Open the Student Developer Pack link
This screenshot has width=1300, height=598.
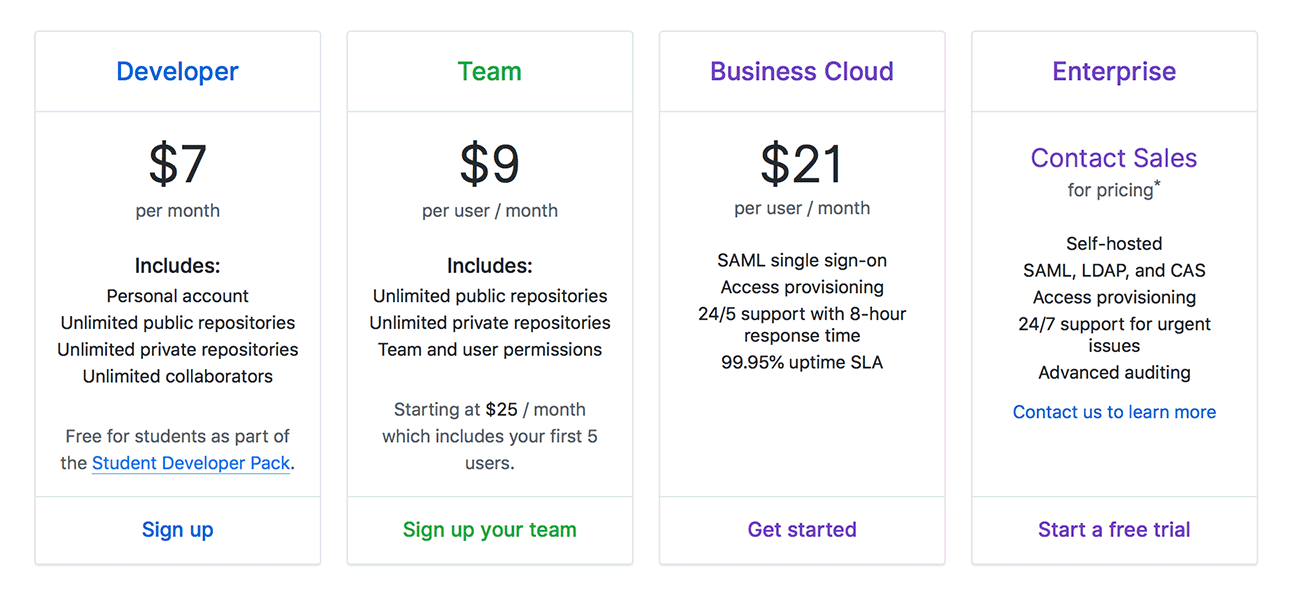191,463
